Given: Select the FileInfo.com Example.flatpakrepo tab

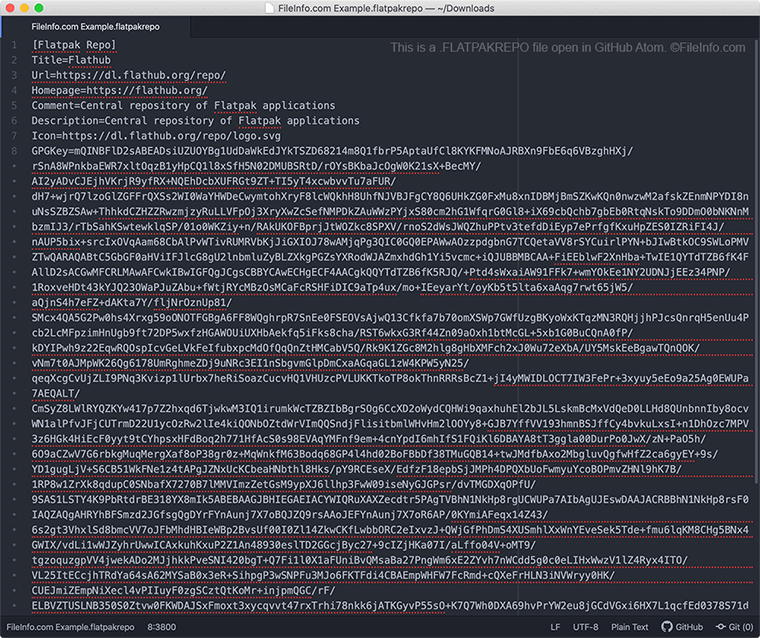Looking at the screenshot, I should coord(96,28).
